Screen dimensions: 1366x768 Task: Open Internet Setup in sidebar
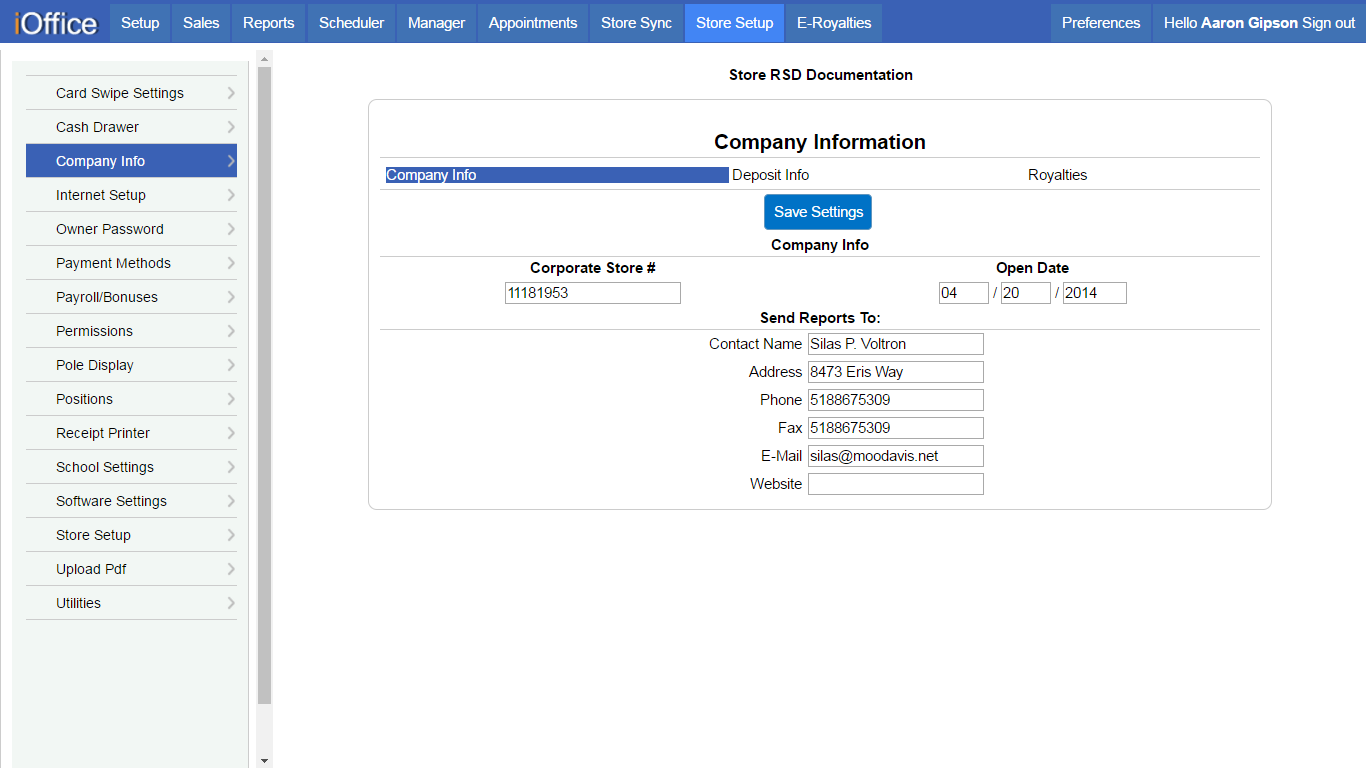(131, 195)
